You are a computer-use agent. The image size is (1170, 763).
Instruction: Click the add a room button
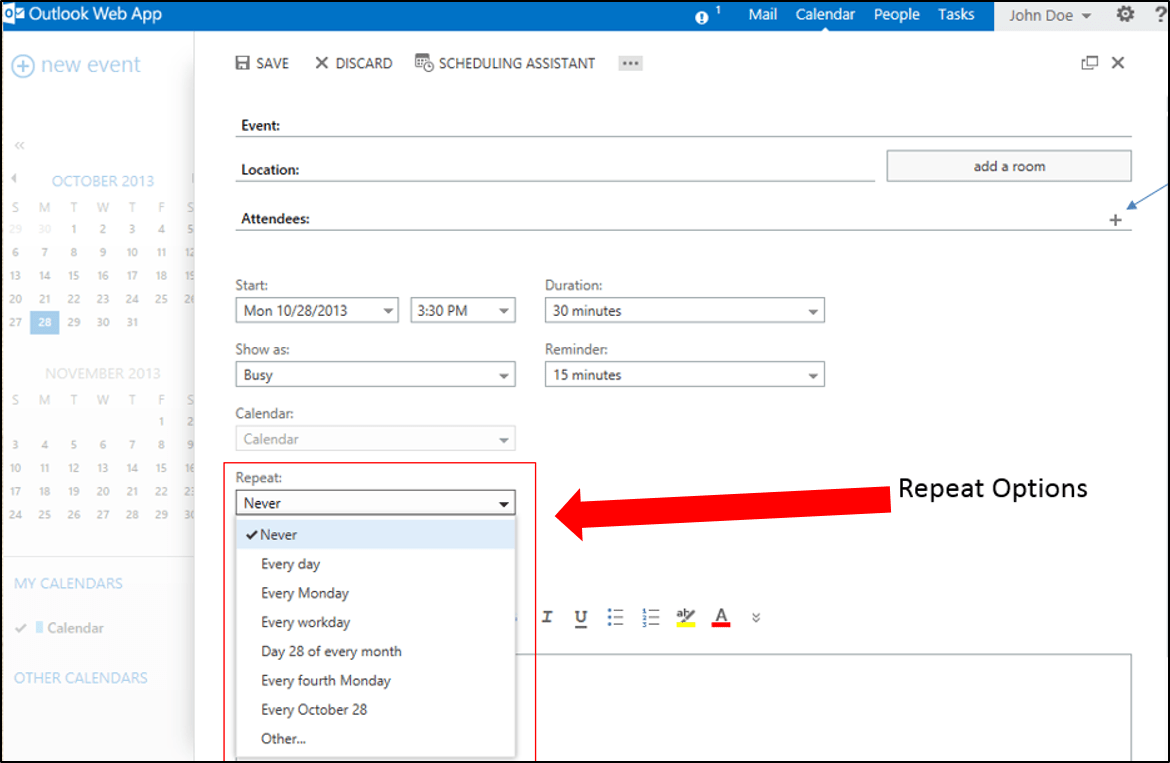pos(1009,166)
